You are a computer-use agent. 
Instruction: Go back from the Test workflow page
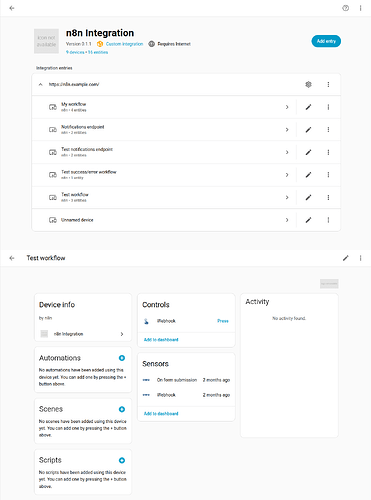click(12, 258)
